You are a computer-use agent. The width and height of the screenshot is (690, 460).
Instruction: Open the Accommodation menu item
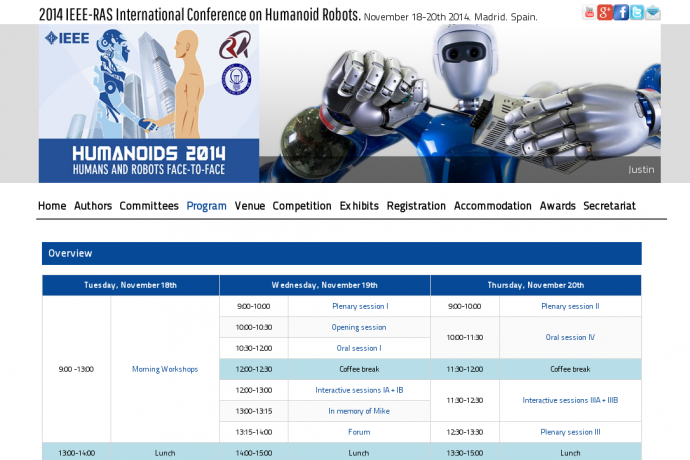click(492, 206)
